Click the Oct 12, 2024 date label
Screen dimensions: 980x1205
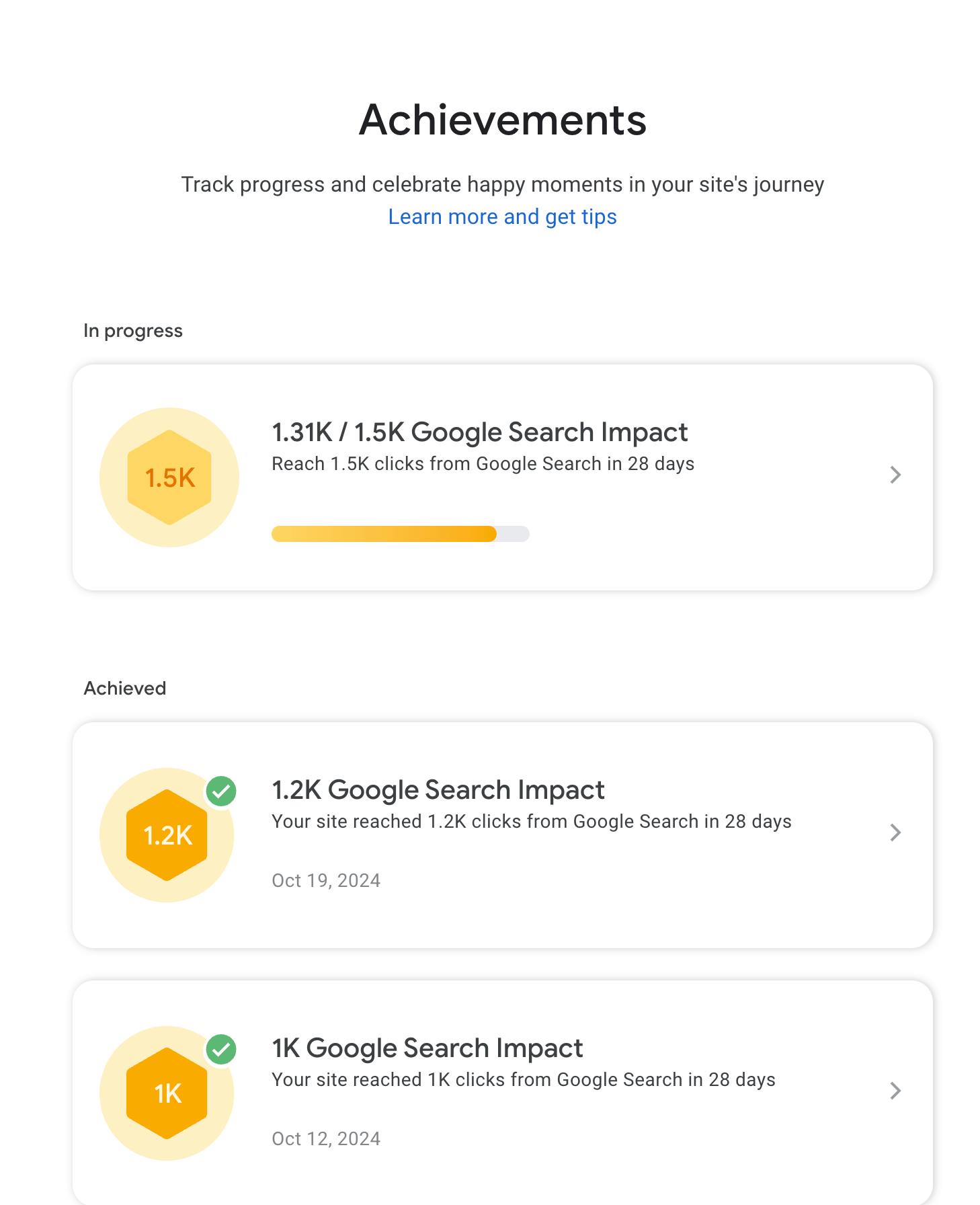pos(326,1138)
